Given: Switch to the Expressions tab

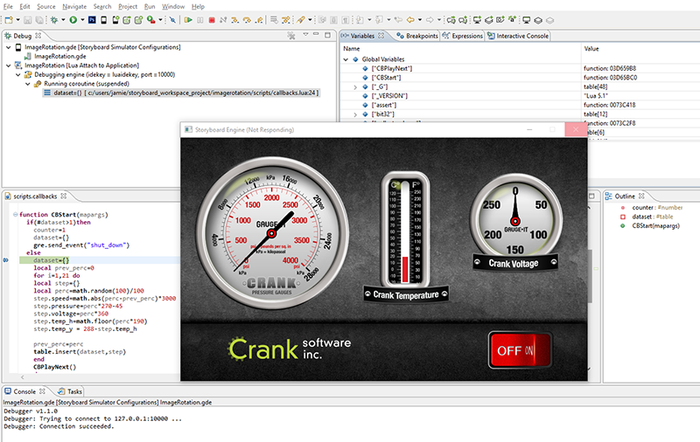Looking at the screenshot, I should [462, 36].
